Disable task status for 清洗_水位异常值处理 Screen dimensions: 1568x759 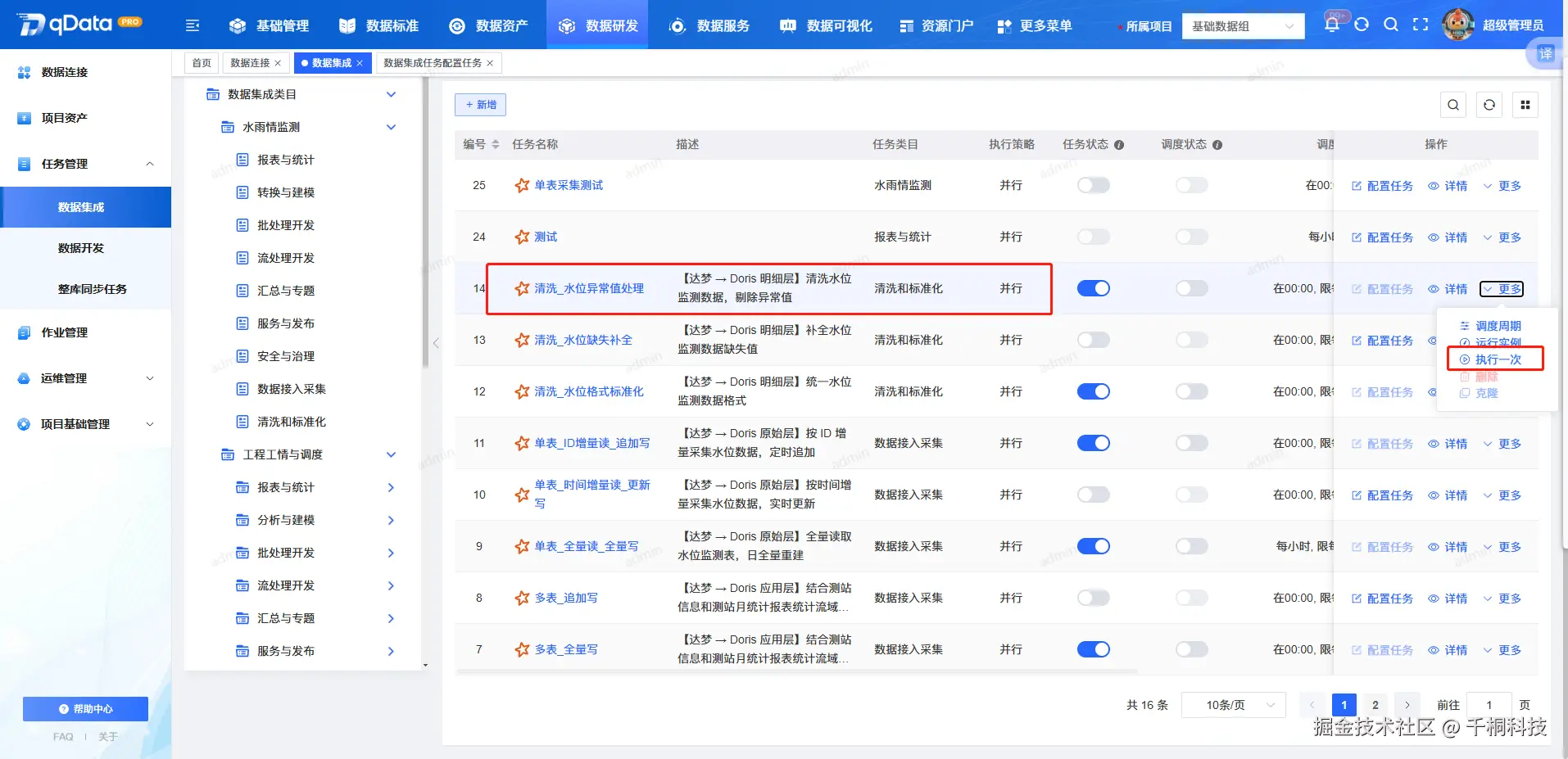coord(1094,288)
